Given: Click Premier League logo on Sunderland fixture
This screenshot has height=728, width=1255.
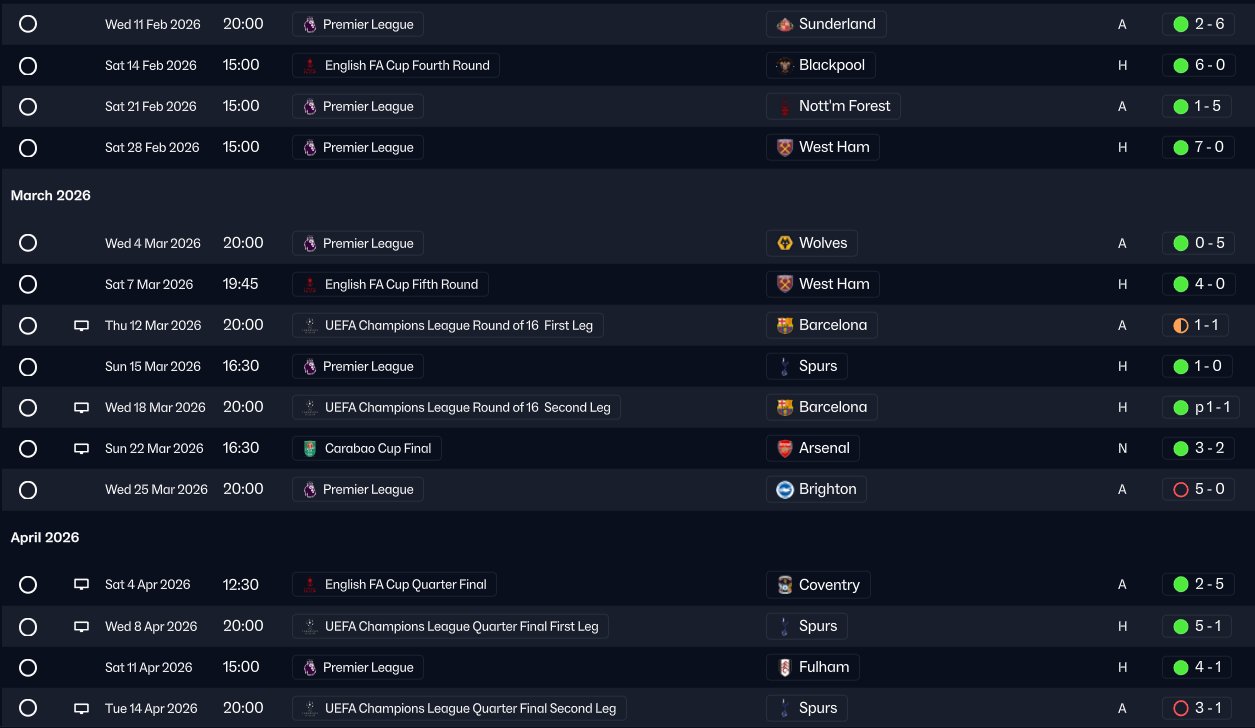Looking at the screenshot, I should (x=310, y=24).
